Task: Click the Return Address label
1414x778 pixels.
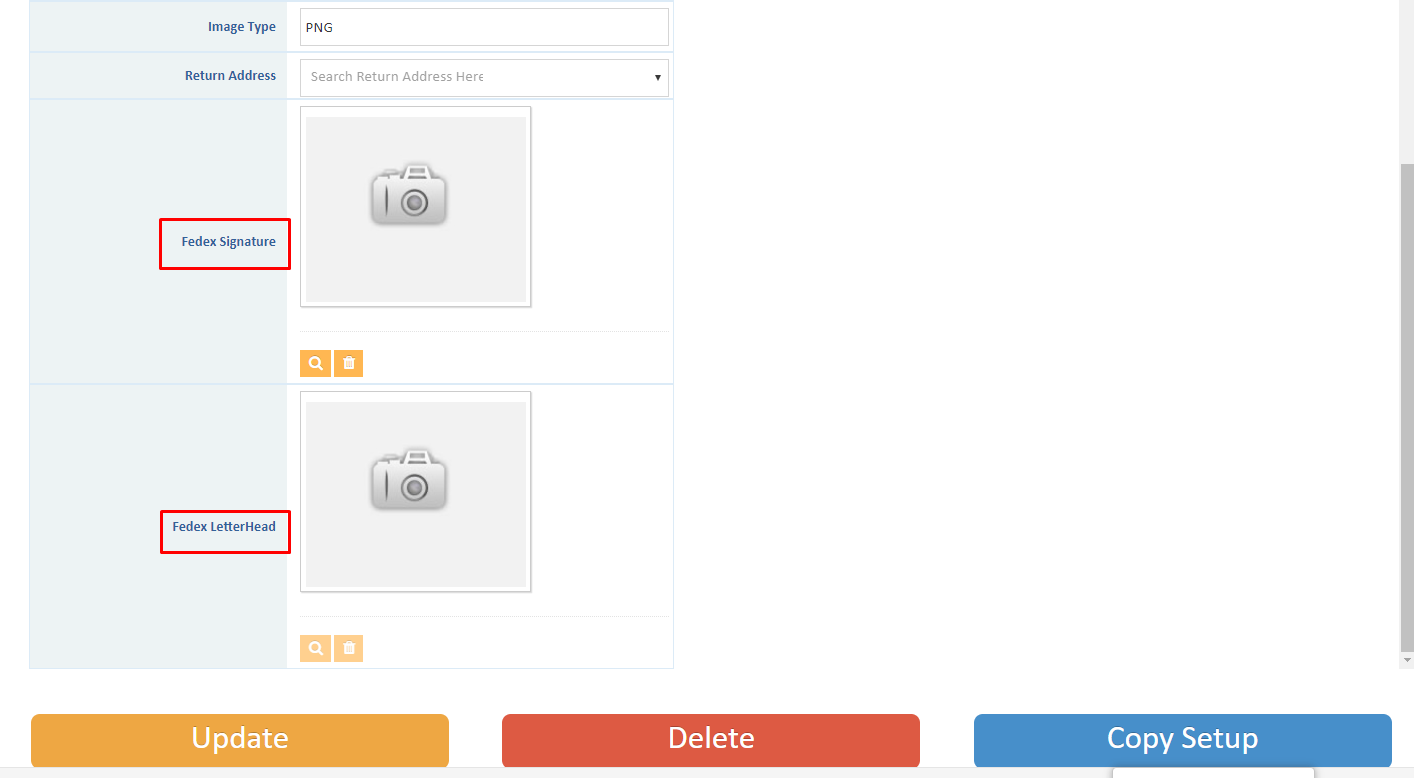Action: click(230, 76)
